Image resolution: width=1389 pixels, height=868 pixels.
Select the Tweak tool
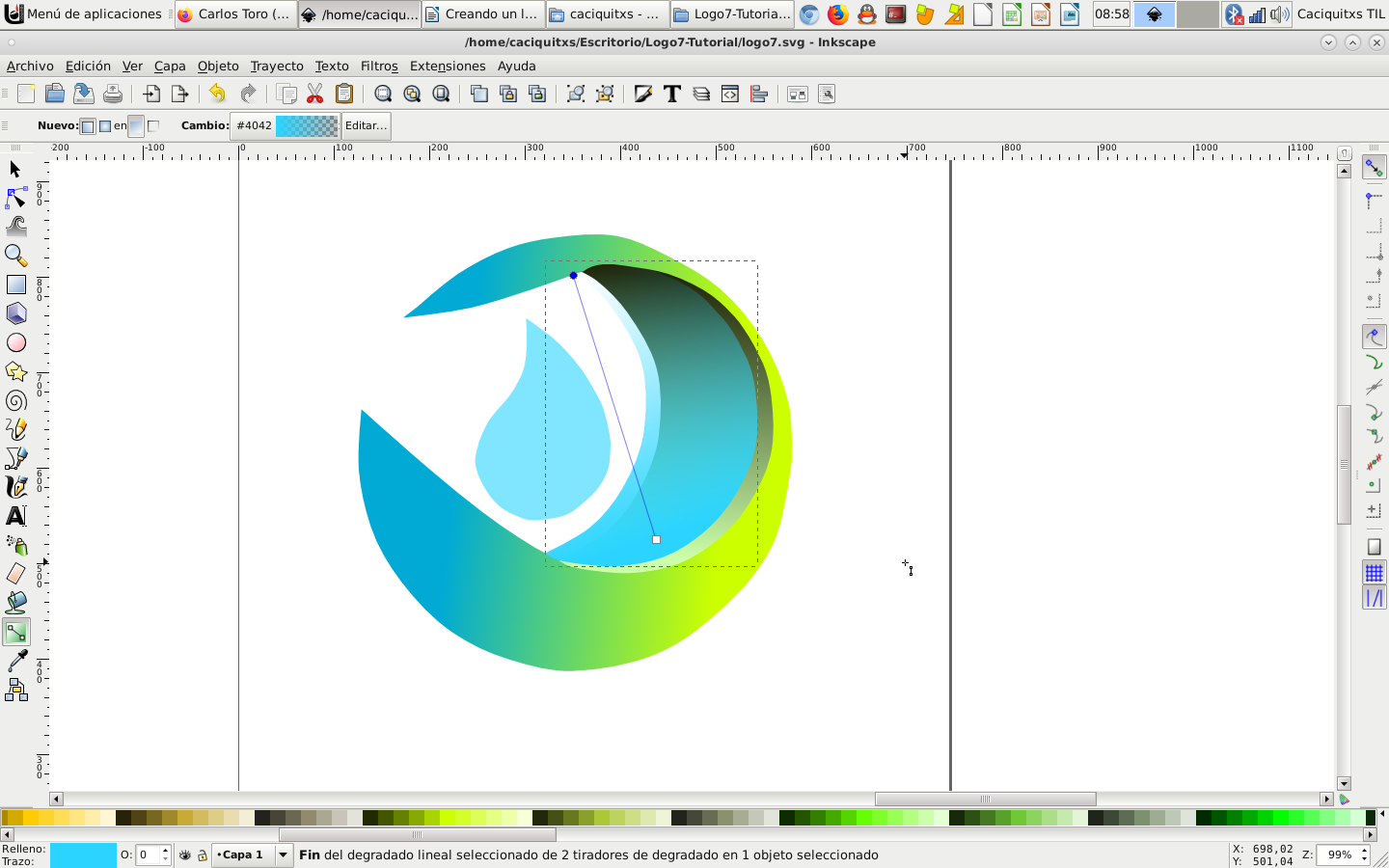pos(15,227)
